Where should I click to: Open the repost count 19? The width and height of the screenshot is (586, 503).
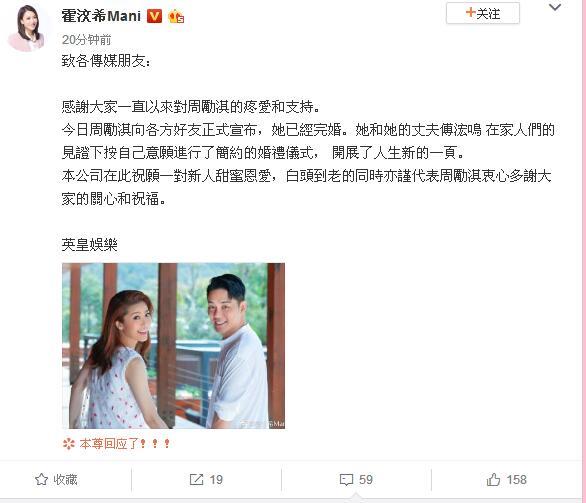point(216,479)
